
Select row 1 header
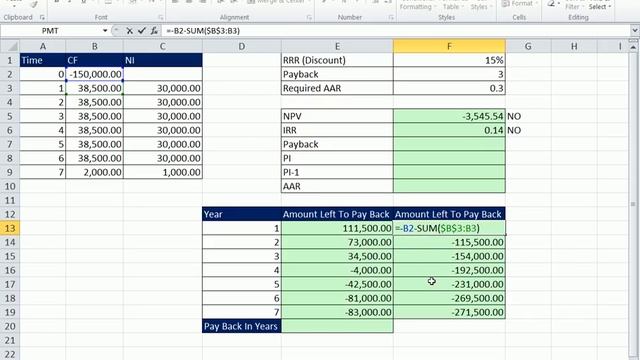click(x=10, y=60)
